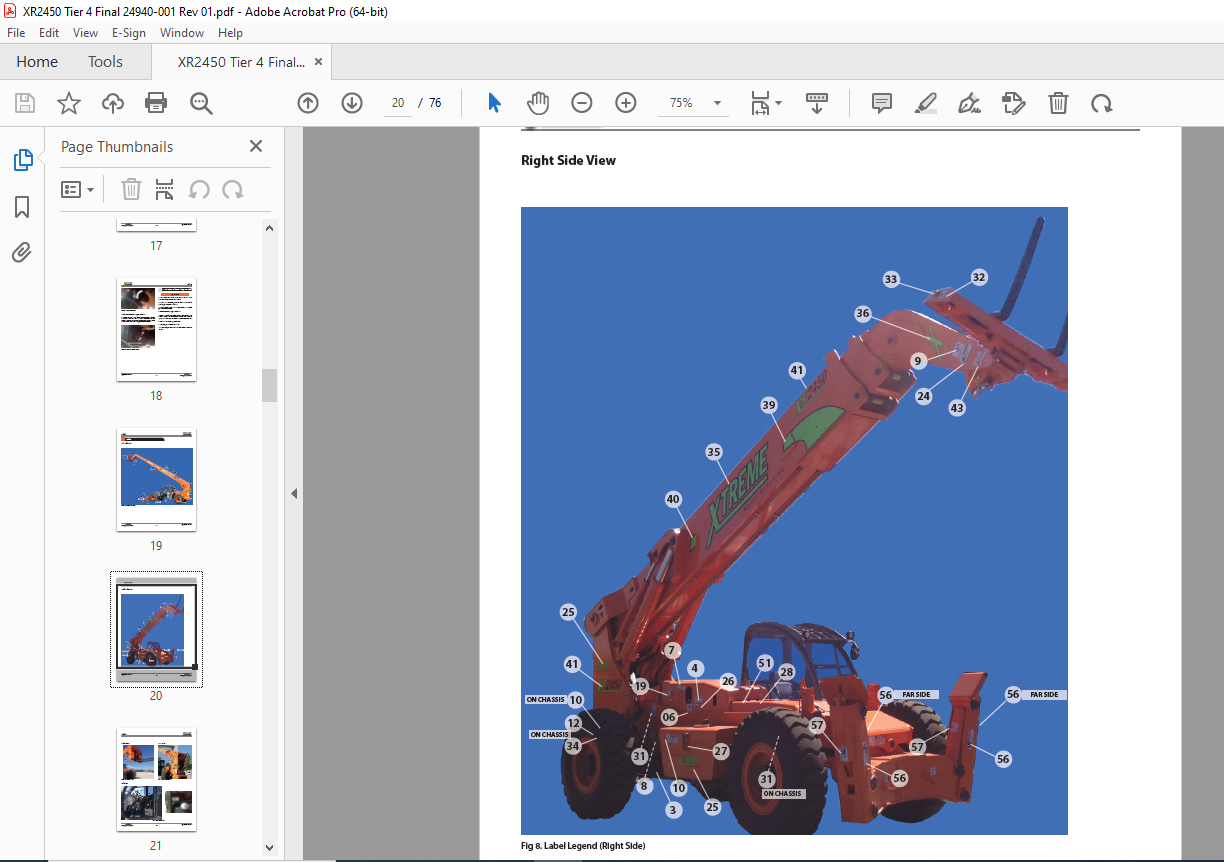Click the "Right Side View" heading
1224x862 pixels.
coord(568,160)
